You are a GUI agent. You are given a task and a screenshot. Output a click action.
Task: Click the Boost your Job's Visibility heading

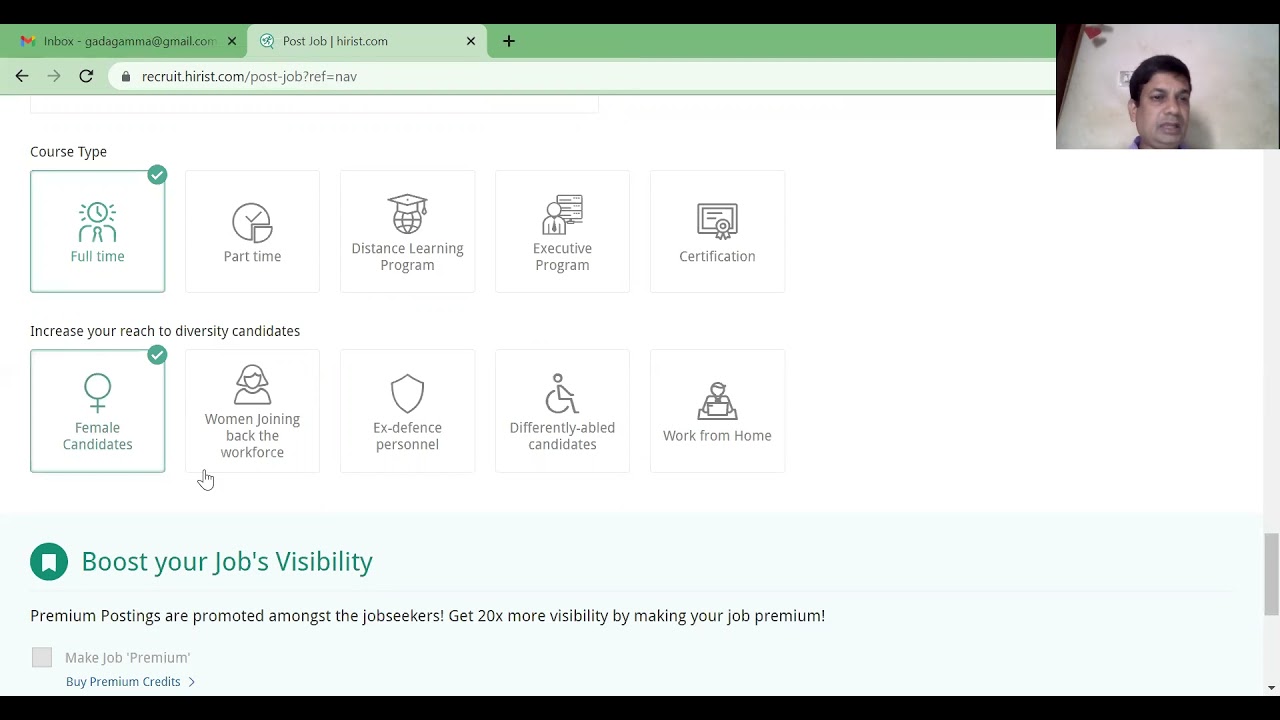coord(227,562)
